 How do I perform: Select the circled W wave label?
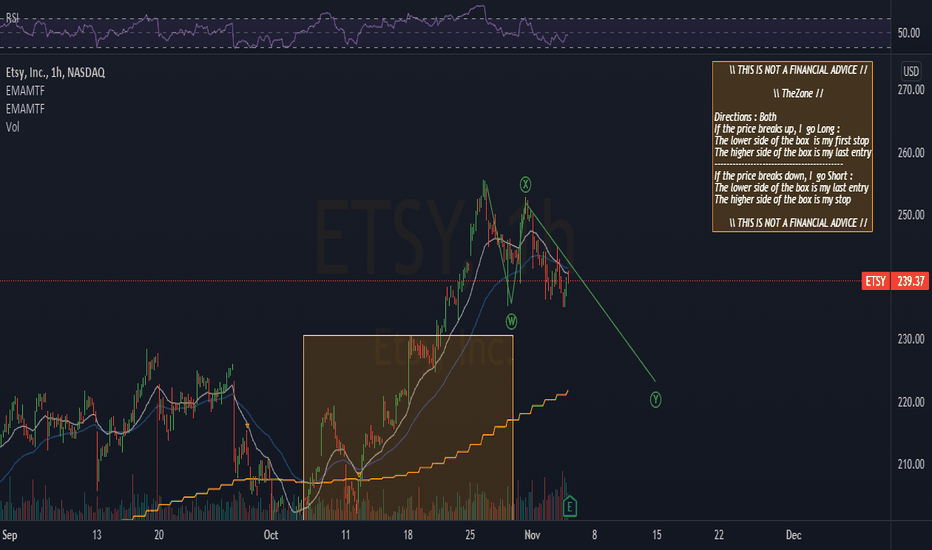[511, 322]
